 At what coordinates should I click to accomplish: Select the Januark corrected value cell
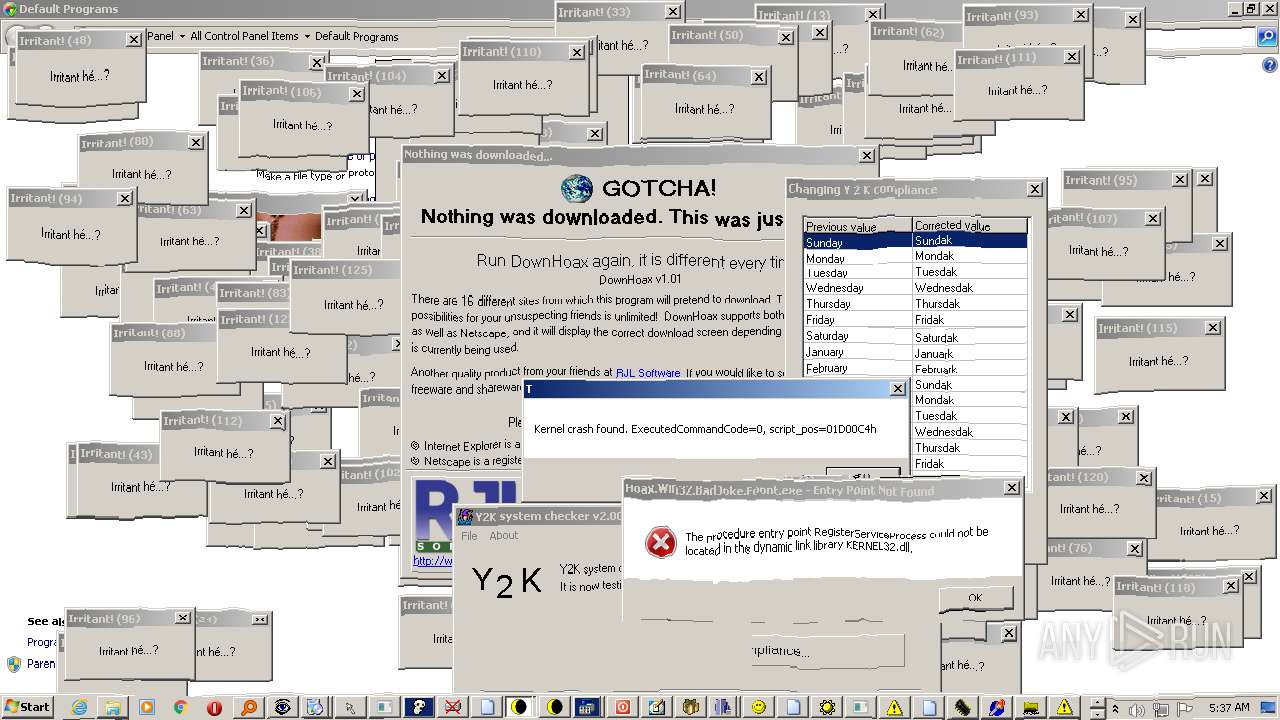pos(970,354)
